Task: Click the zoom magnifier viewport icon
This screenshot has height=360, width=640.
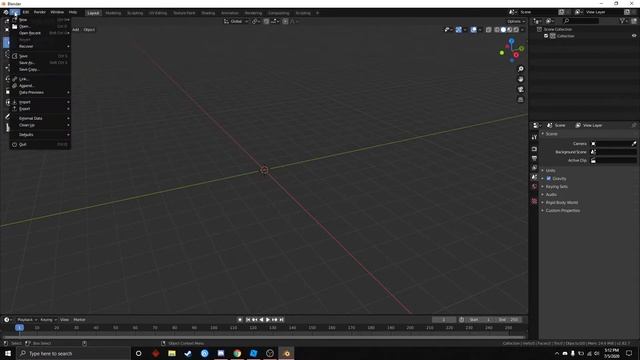Action: tap(520, 69)
